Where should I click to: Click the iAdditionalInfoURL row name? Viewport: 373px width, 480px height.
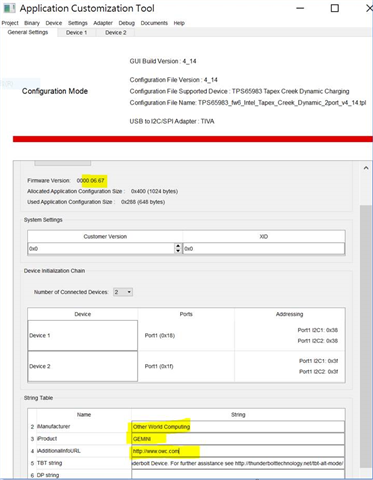point(59,451)
